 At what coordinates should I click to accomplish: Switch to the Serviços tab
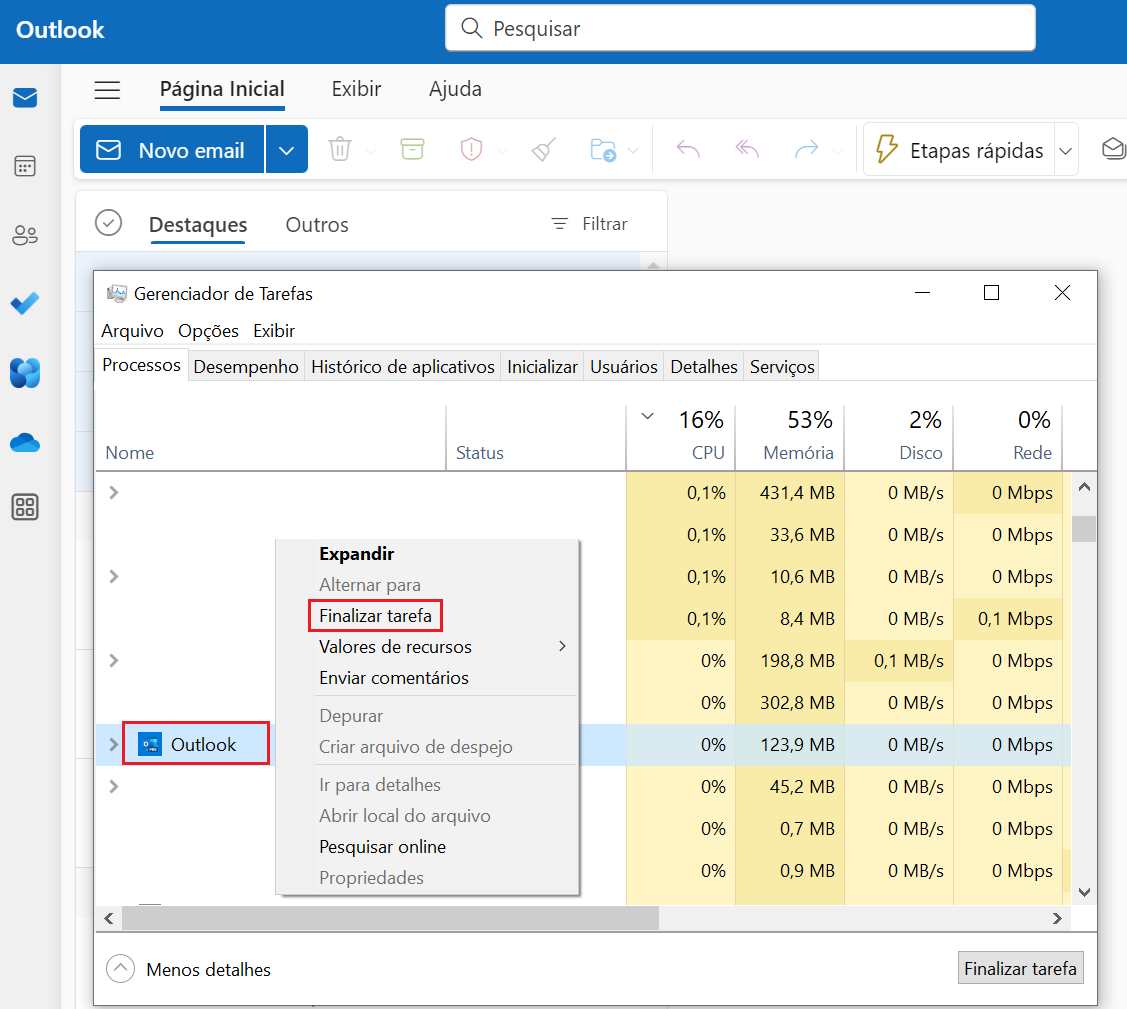click(782, 367)
